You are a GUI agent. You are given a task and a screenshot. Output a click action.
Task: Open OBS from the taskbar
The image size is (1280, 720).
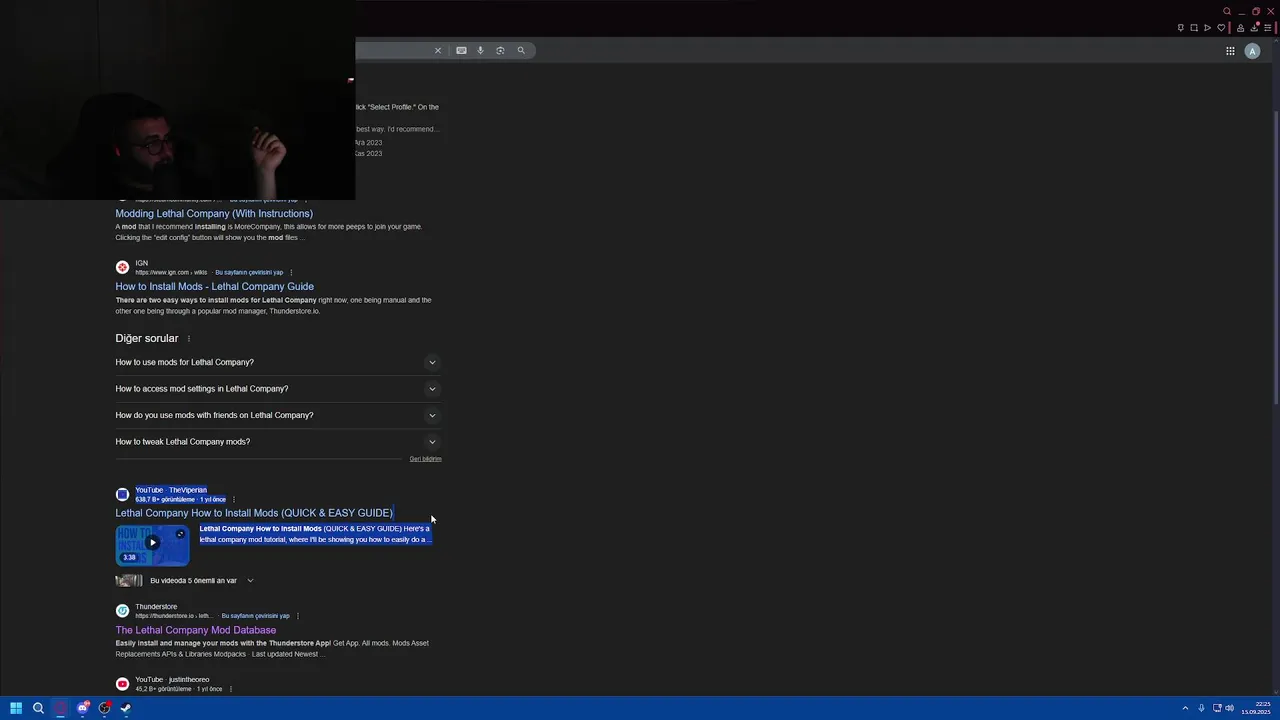pos(104,708)
